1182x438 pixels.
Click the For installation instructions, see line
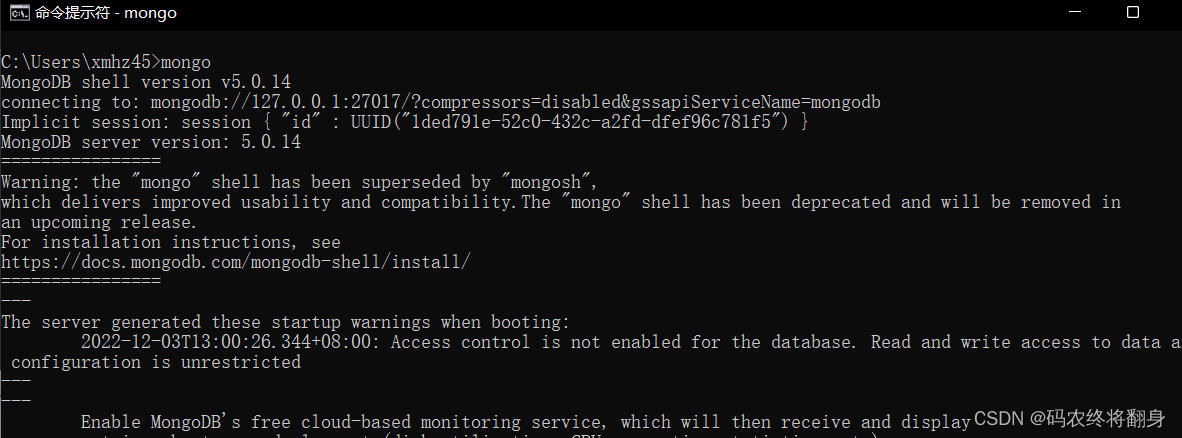pos(170,242)
